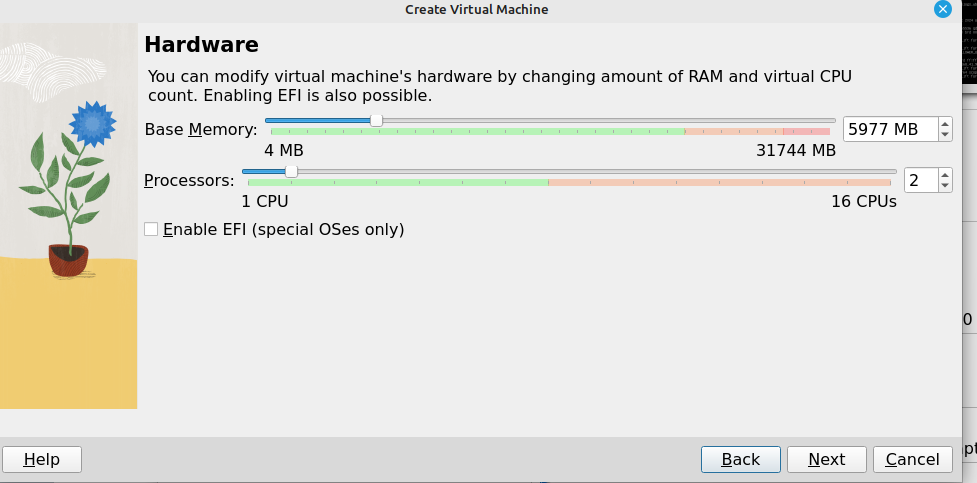The image size is (977, 483).
Task: Decrement Processors count with the down arrow
Action: pyautogui.click(x=945, y=186)
